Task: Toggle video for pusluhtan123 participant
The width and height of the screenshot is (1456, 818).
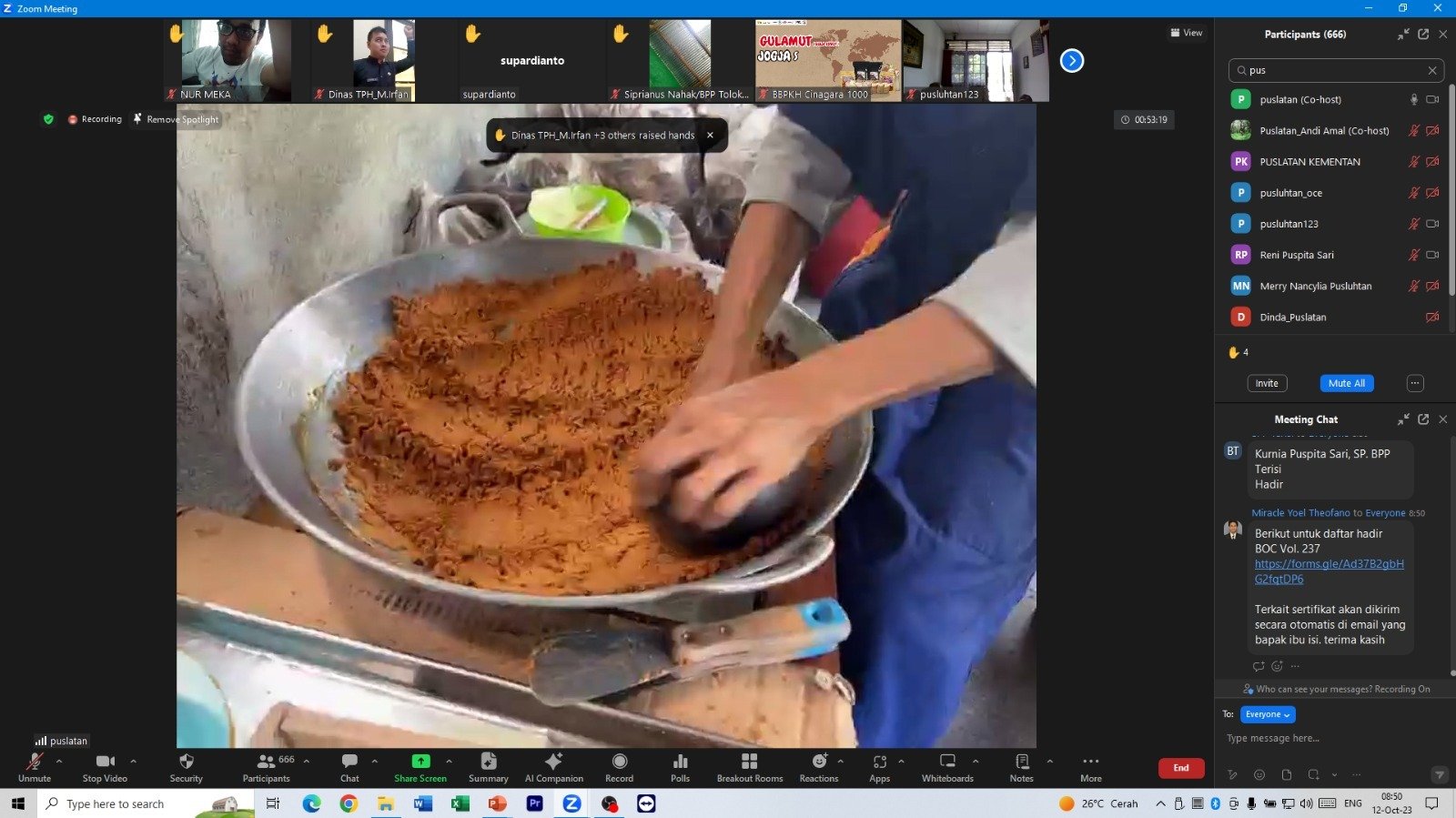Action: pyautogui.click(x=1432, y=224)
